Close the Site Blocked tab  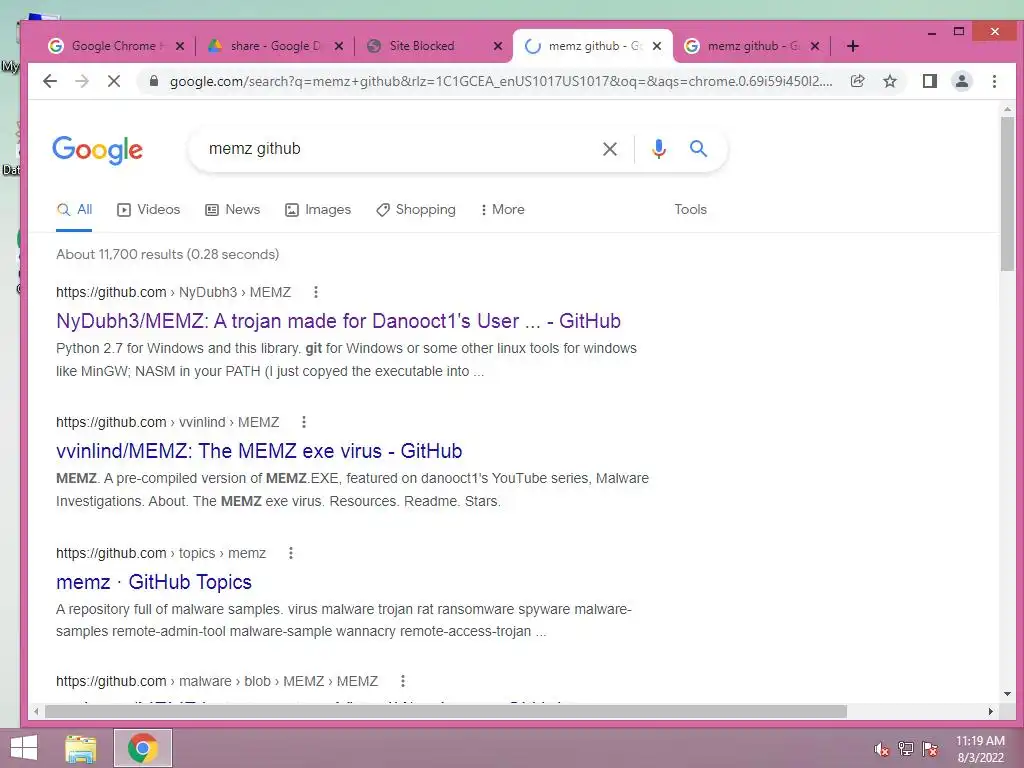click(x=498, y=46)
